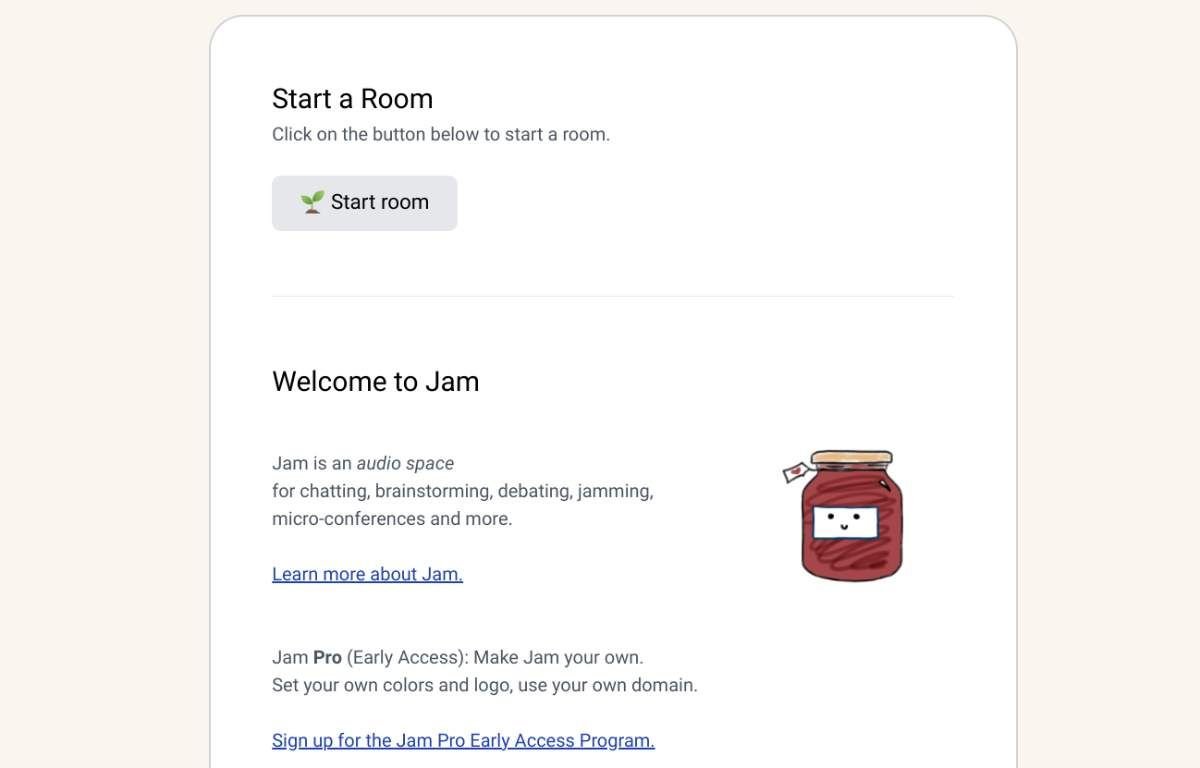Click the smiley face label on the jar
The height and width of the screenshot is (768, 1200).
(845, 522)
